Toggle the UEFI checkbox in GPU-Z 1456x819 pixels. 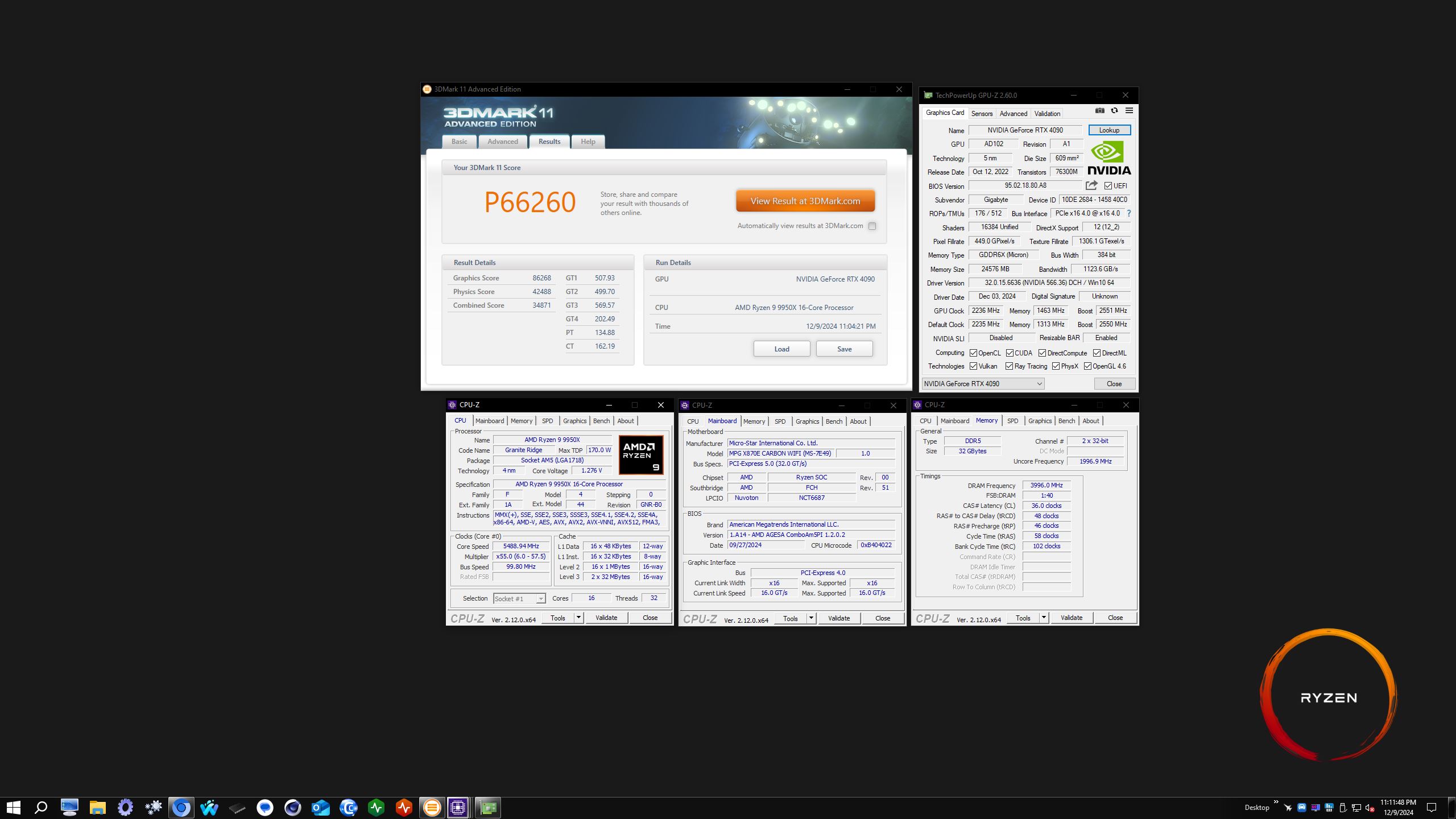(1108, 186)
